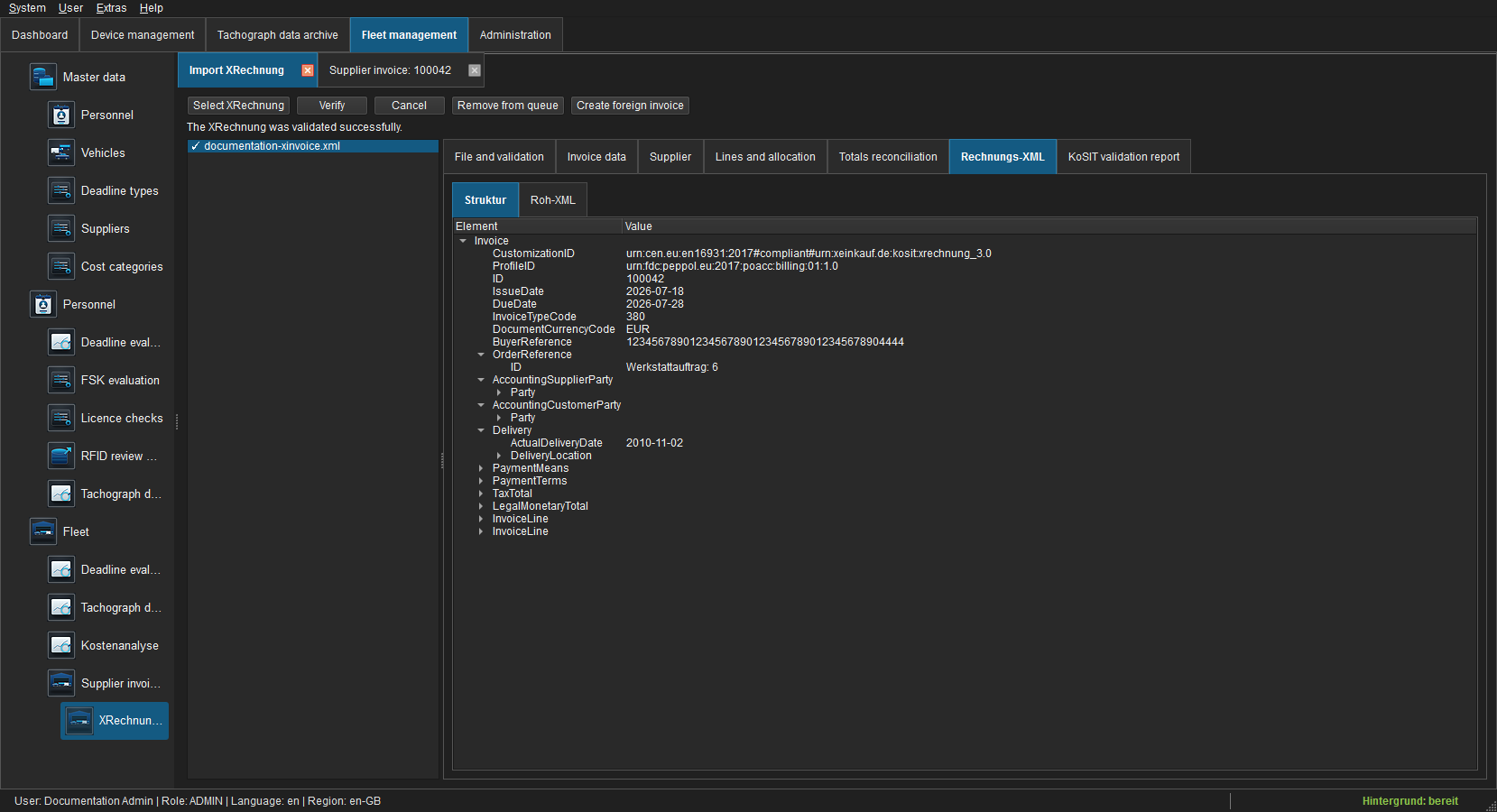
Task: Click the RFID review icon
Action: click(61, 456)
